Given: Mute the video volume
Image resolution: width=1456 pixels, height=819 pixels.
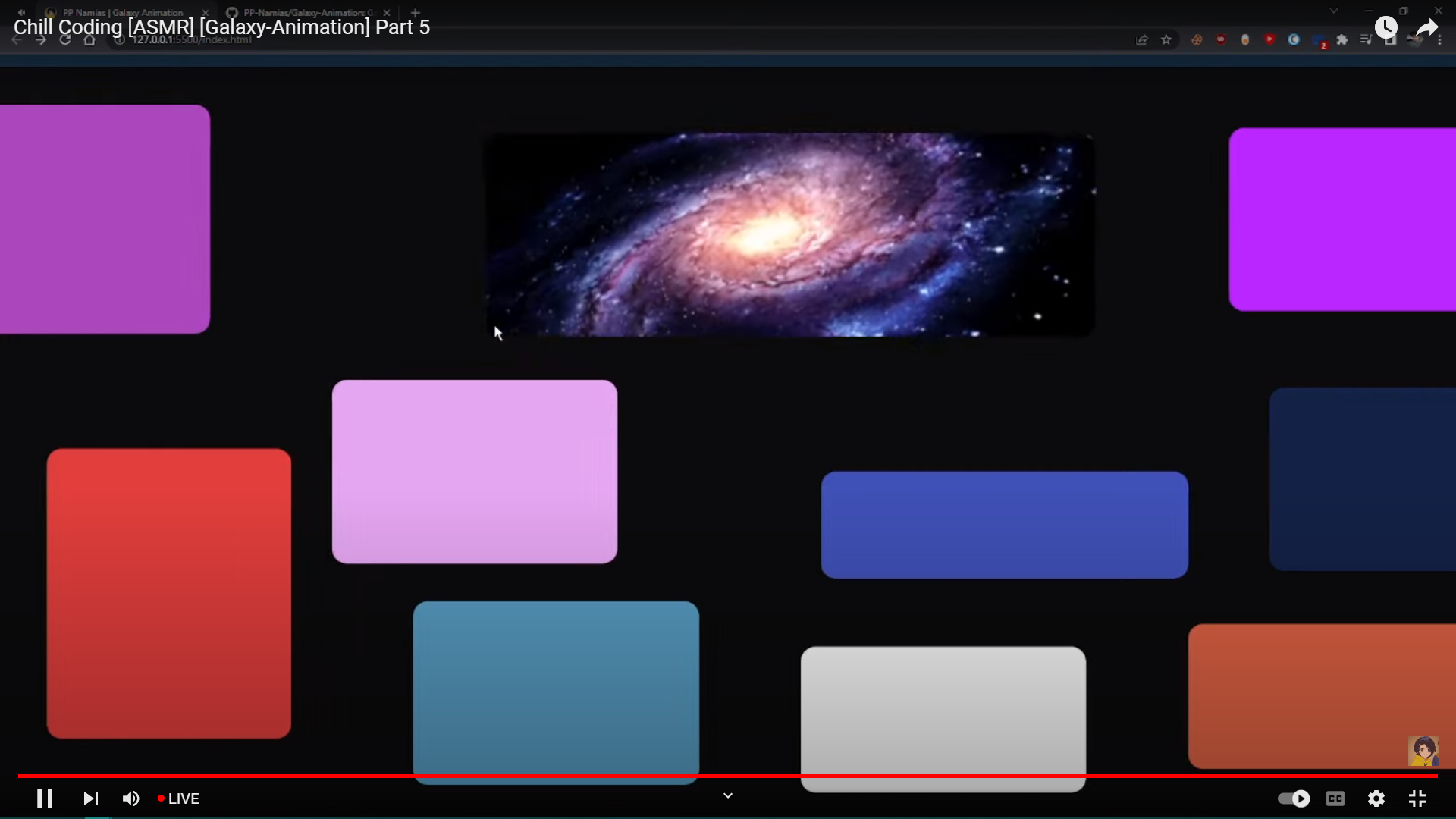Looking at the screenshot, I should click(x=131, y=799).
